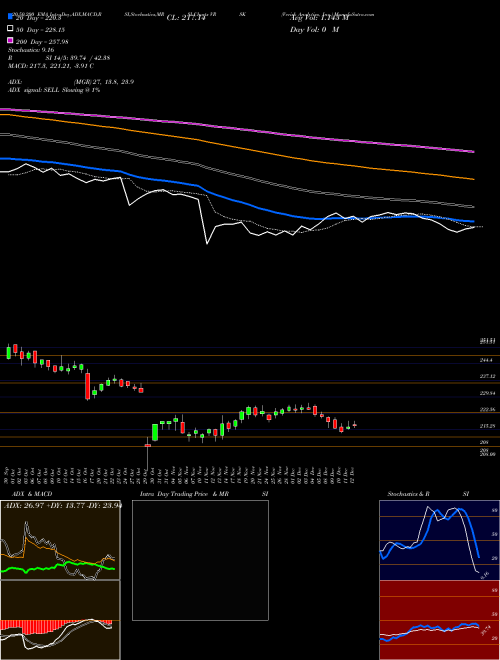Click the 'Stochastics & RSI' panel title
Image resolution: width=500 pixels, height=660 pixels.
428,494
